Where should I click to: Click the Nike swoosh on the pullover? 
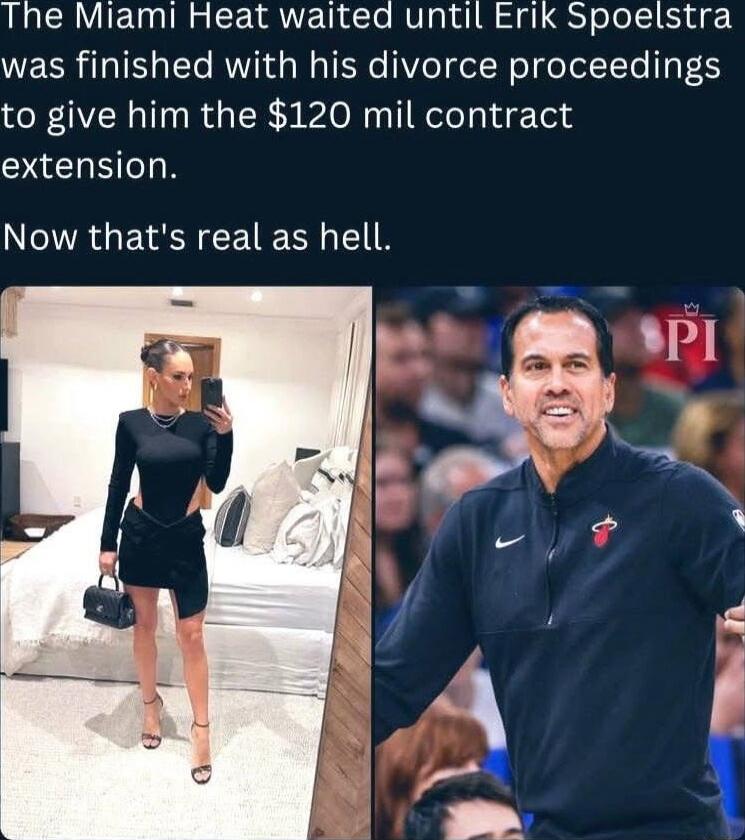click(x=509, y=541)
